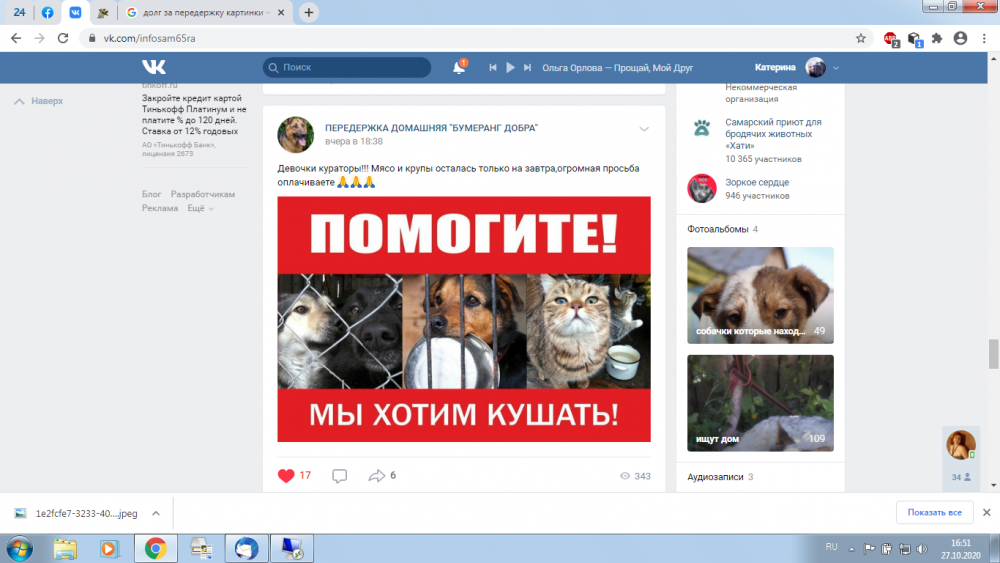Open the Блог footer link
Image resolution: width=1000 pixels, height=563 pixels.
coord(151,194)
